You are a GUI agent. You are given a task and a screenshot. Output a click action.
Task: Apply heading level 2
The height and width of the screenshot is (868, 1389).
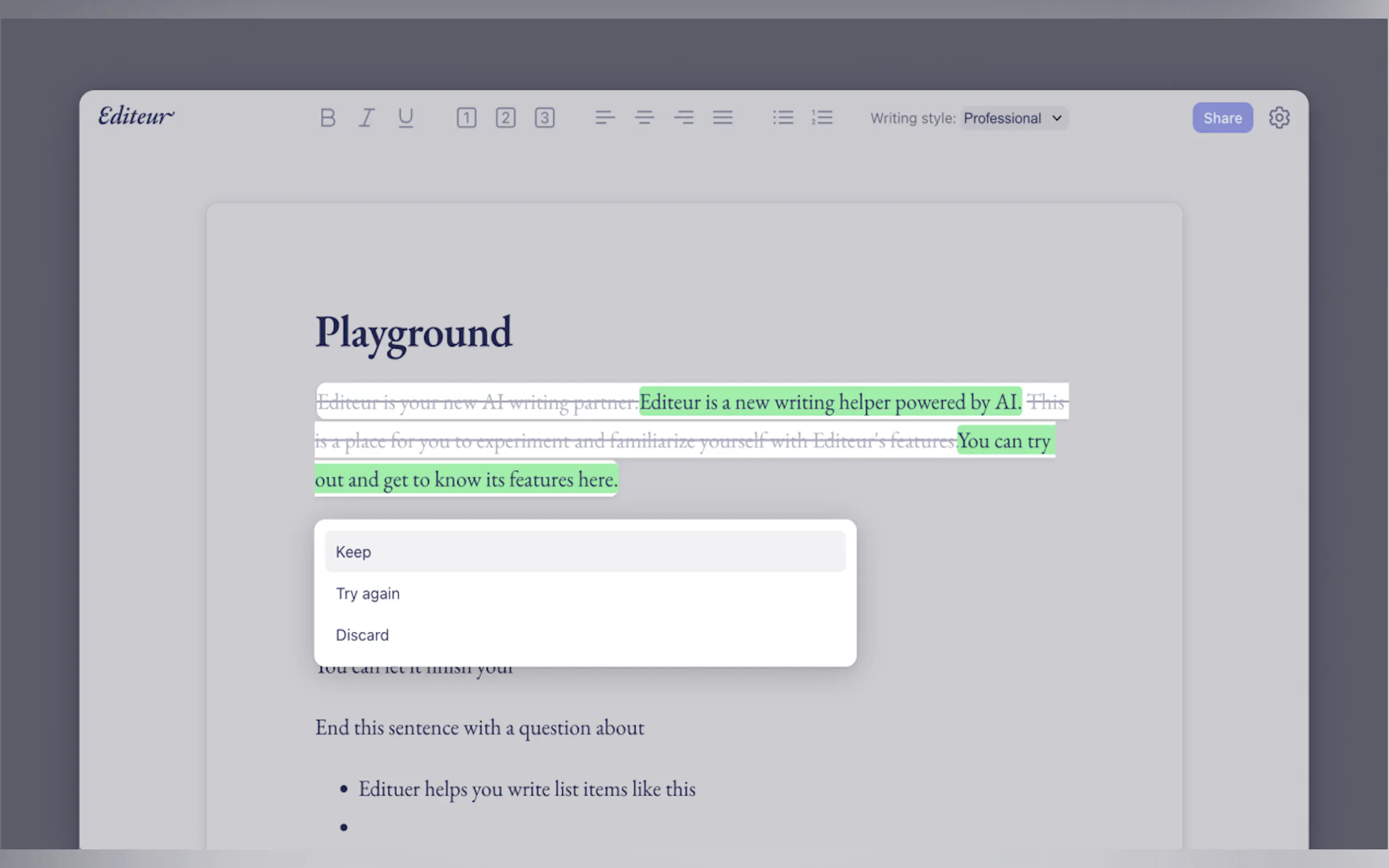coord(505,118)
